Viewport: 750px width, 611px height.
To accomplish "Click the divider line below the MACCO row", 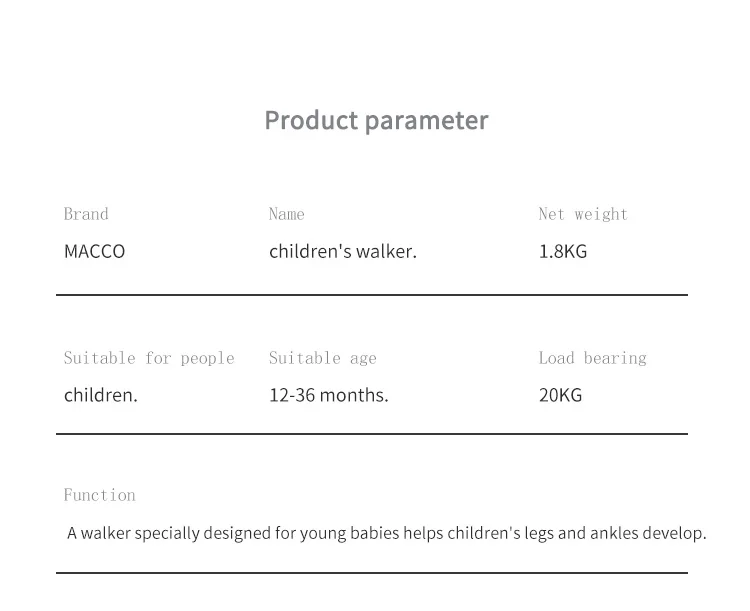I will tap(372, 295).
